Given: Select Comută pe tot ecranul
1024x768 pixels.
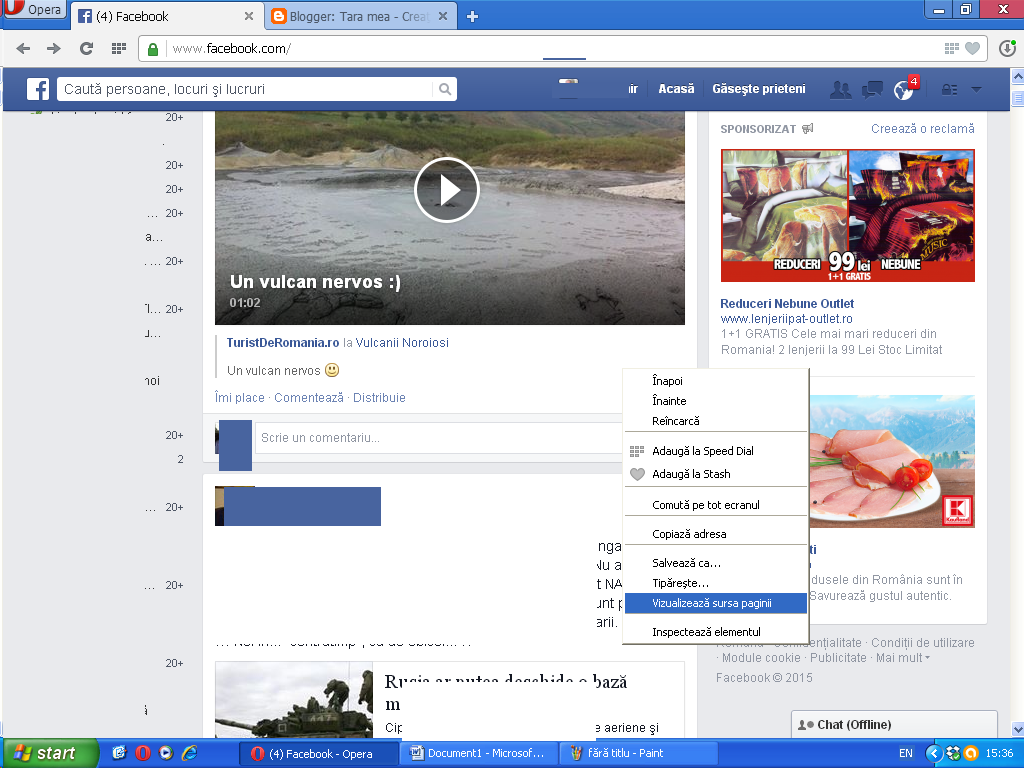Looking at the screenshot, I should coord(716,505).
